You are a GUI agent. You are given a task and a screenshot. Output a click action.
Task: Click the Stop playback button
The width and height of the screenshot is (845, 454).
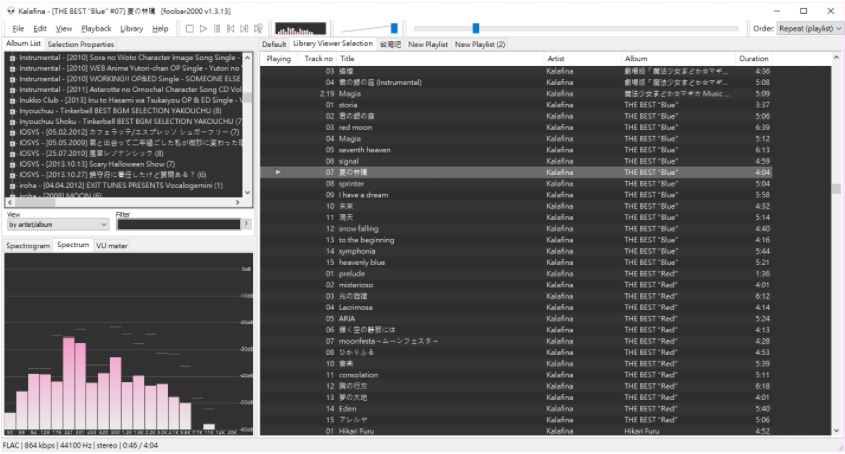click(x=190, y=29)
